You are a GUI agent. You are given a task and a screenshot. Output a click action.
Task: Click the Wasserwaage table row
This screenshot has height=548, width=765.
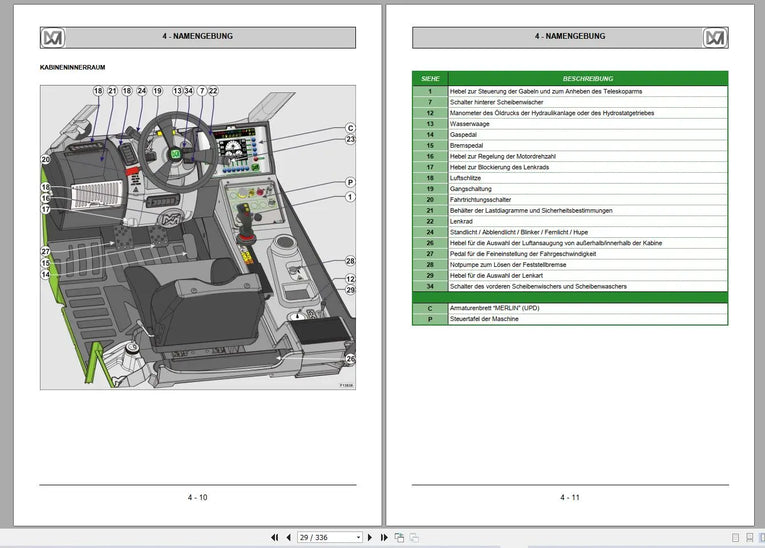(570, 124)
